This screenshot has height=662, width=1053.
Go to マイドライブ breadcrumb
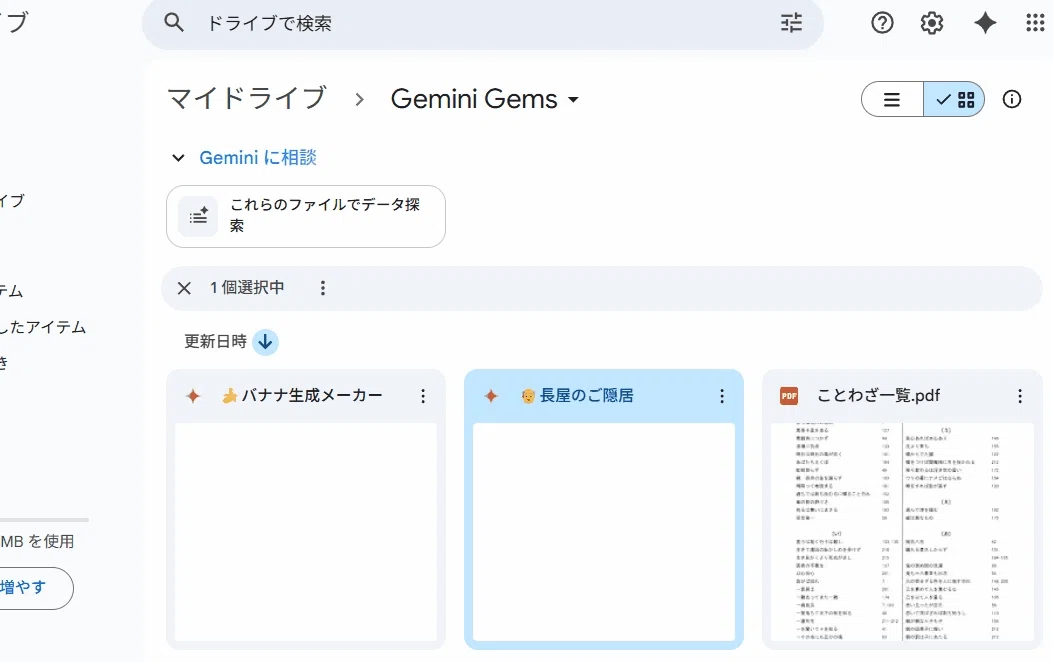click(247, 99)
